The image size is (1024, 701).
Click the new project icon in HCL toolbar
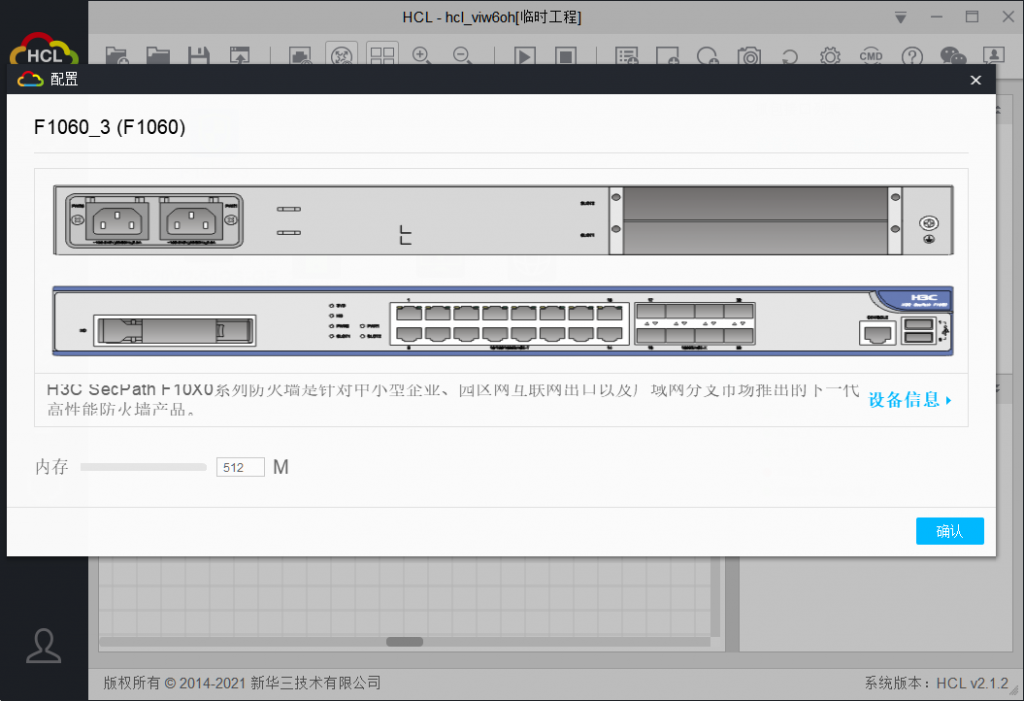[x=118, y=56]
